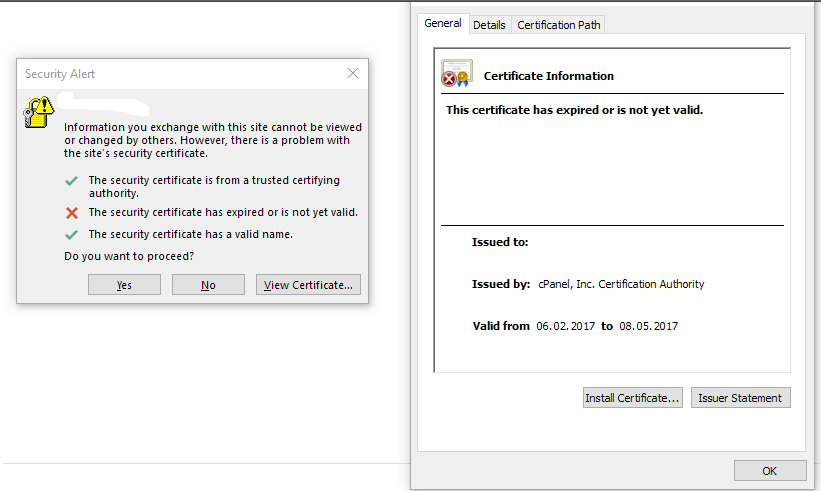Click the padlock warning icon in Security Alert
Image resolution: width=821 pixels, height=491 pixels.
pos(39,112)
